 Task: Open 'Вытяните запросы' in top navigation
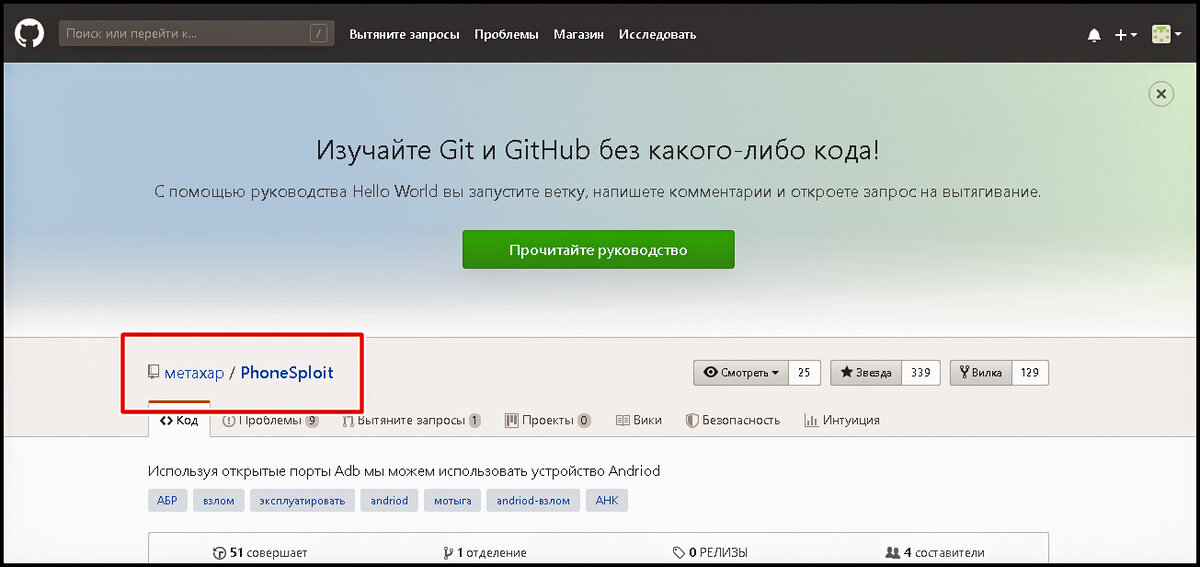coord(404,34)
